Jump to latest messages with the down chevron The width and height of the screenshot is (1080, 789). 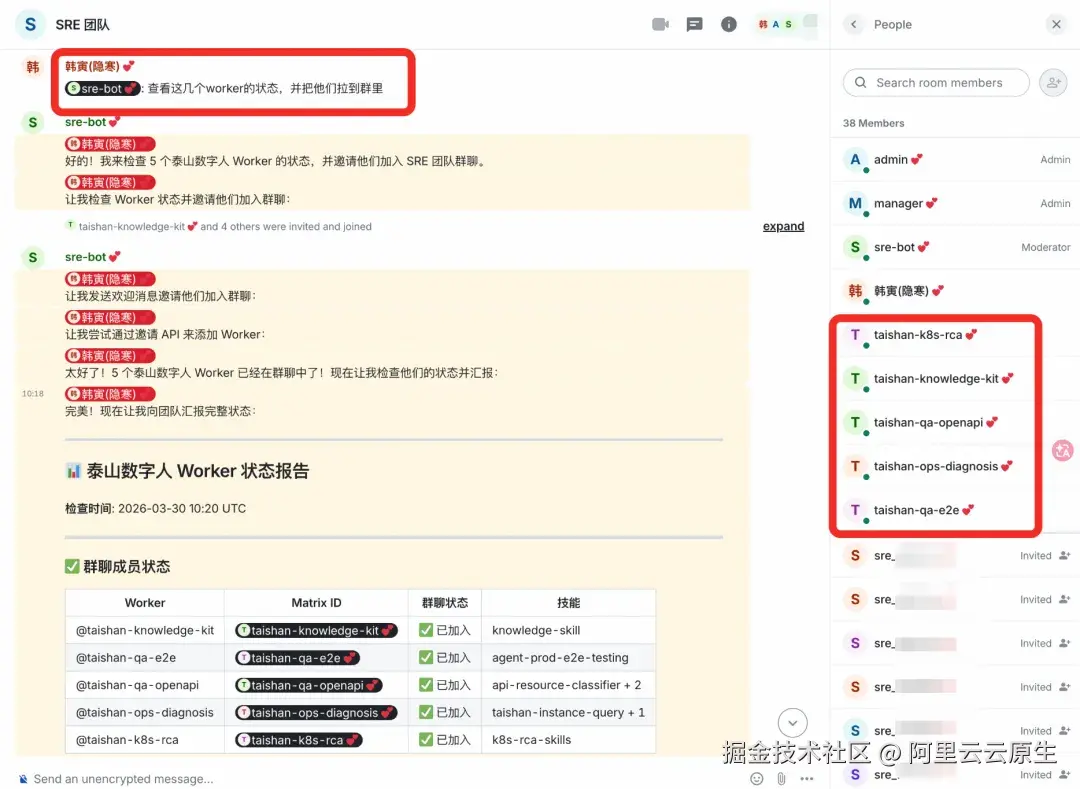pyautogui.click(x=792, y=722)
